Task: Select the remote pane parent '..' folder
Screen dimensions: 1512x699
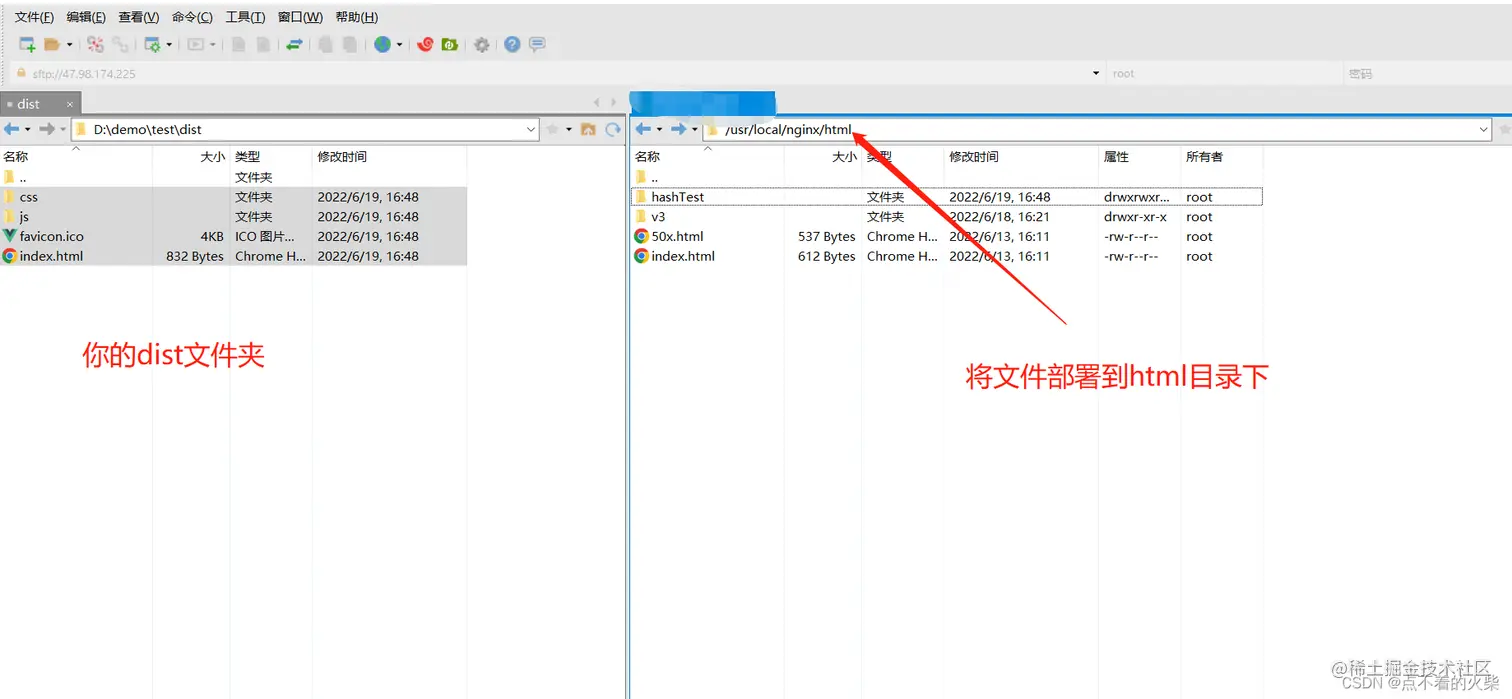Action: click(x=946, y=177)
